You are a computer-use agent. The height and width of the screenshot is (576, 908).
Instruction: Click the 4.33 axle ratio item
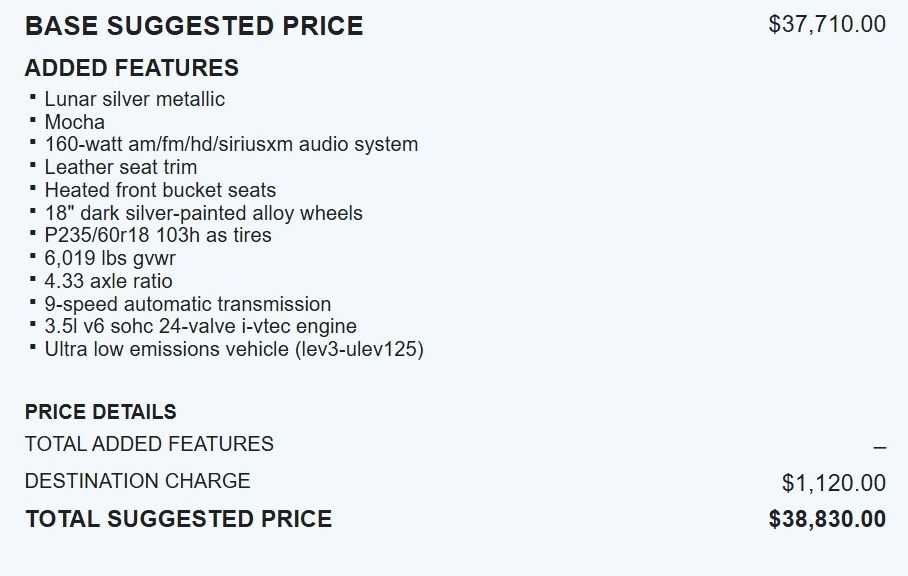(108, 281)
